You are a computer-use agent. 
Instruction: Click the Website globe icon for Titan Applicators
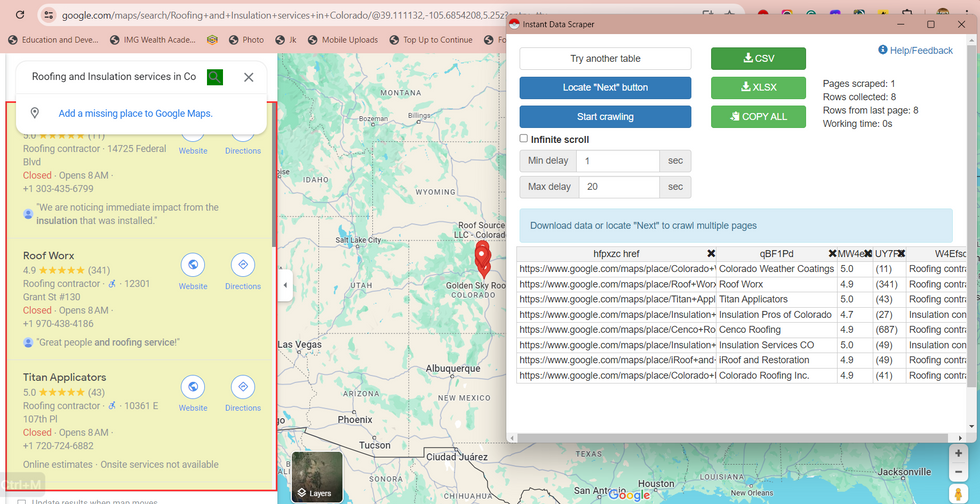pos(193,387)
